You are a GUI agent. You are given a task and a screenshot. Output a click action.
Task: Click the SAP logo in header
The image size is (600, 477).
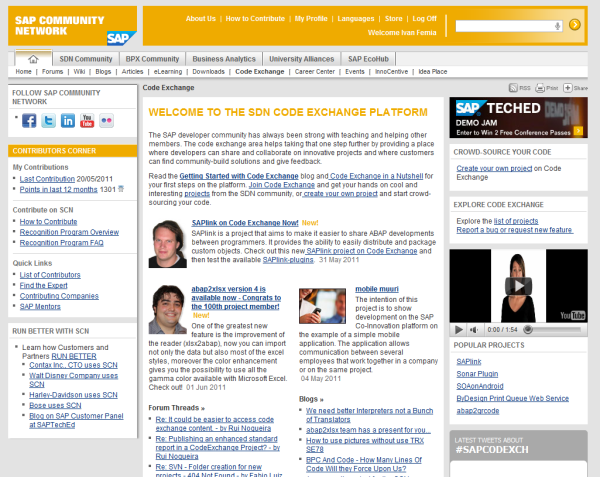121,37
